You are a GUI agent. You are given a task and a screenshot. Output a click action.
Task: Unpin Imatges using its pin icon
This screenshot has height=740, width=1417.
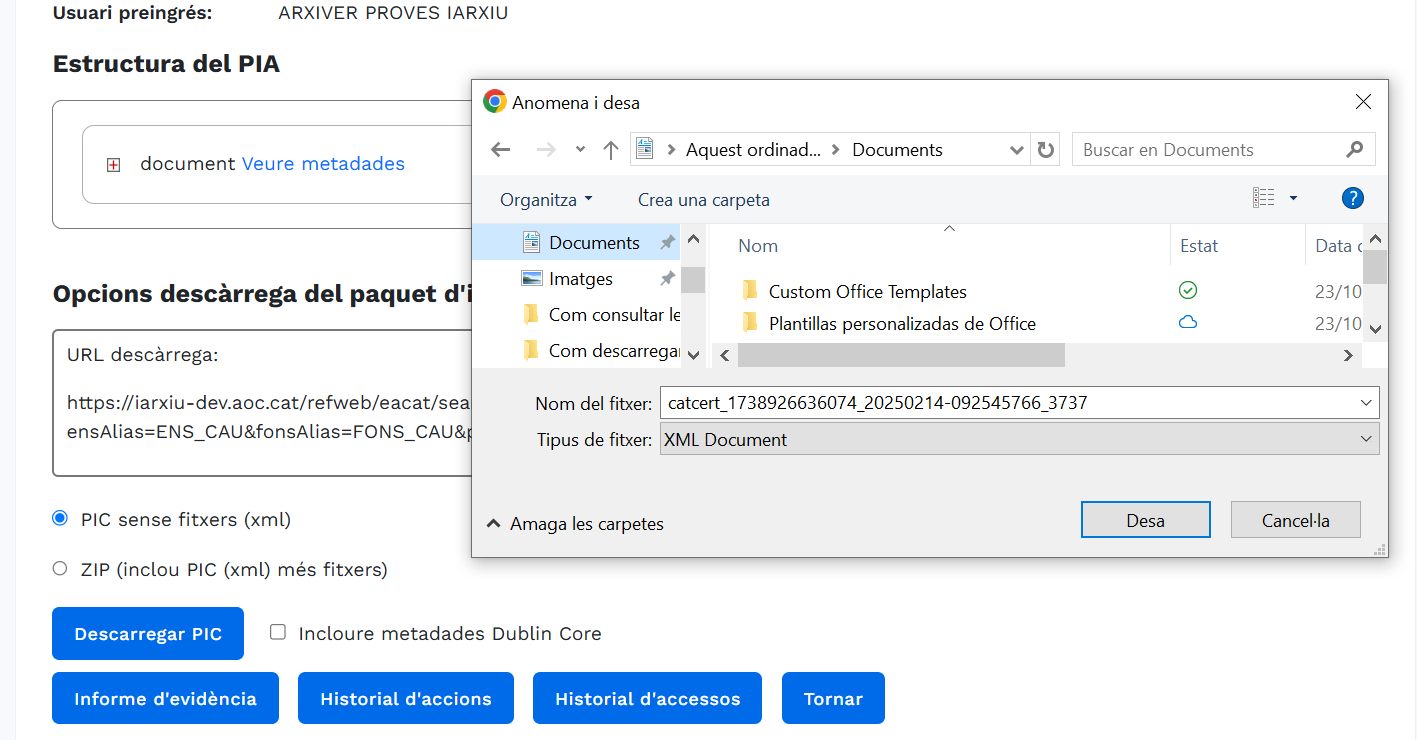tap(667, 279)
